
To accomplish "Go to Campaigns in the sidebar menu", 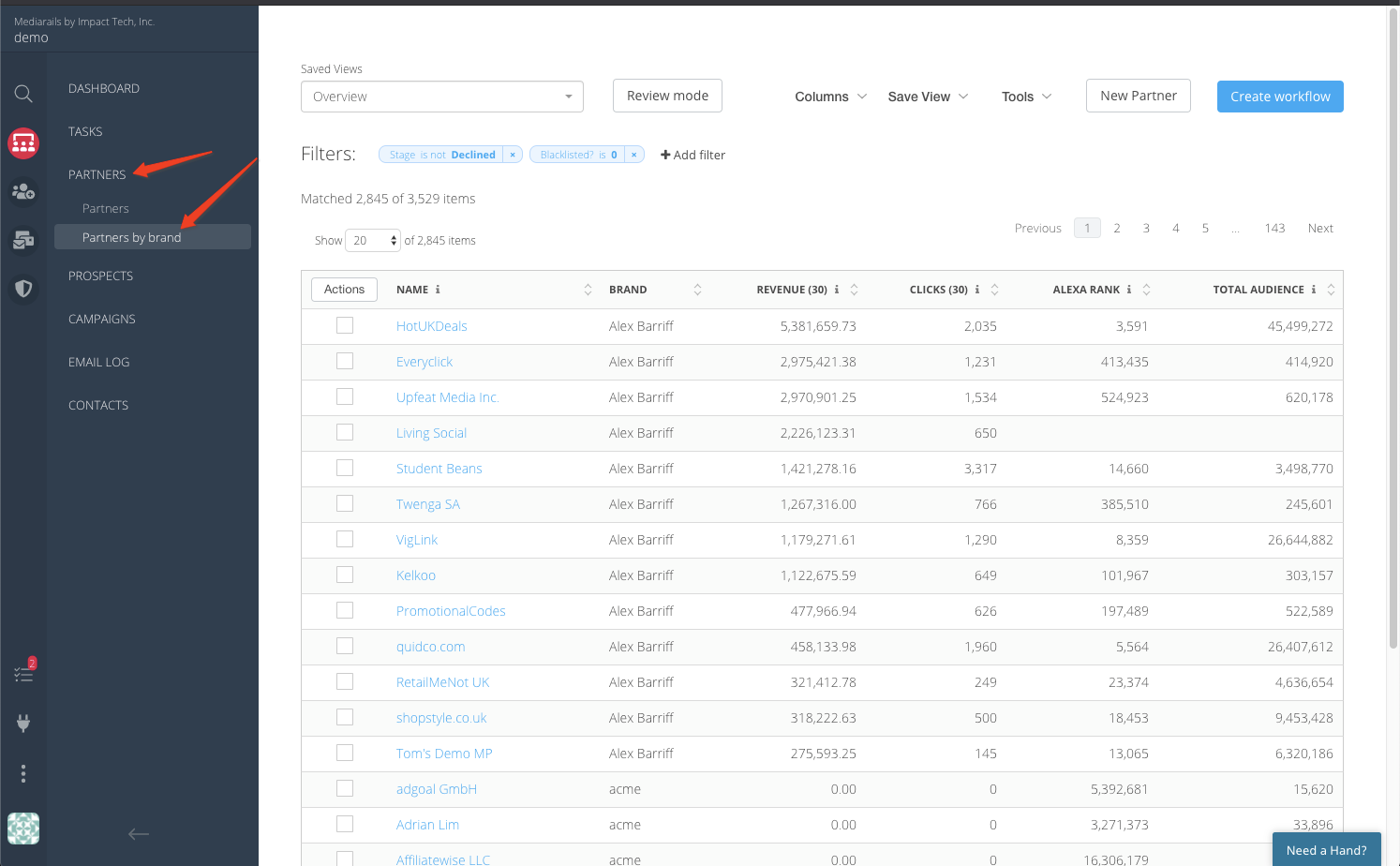I will pyautogui.click(x=102, y=319).
